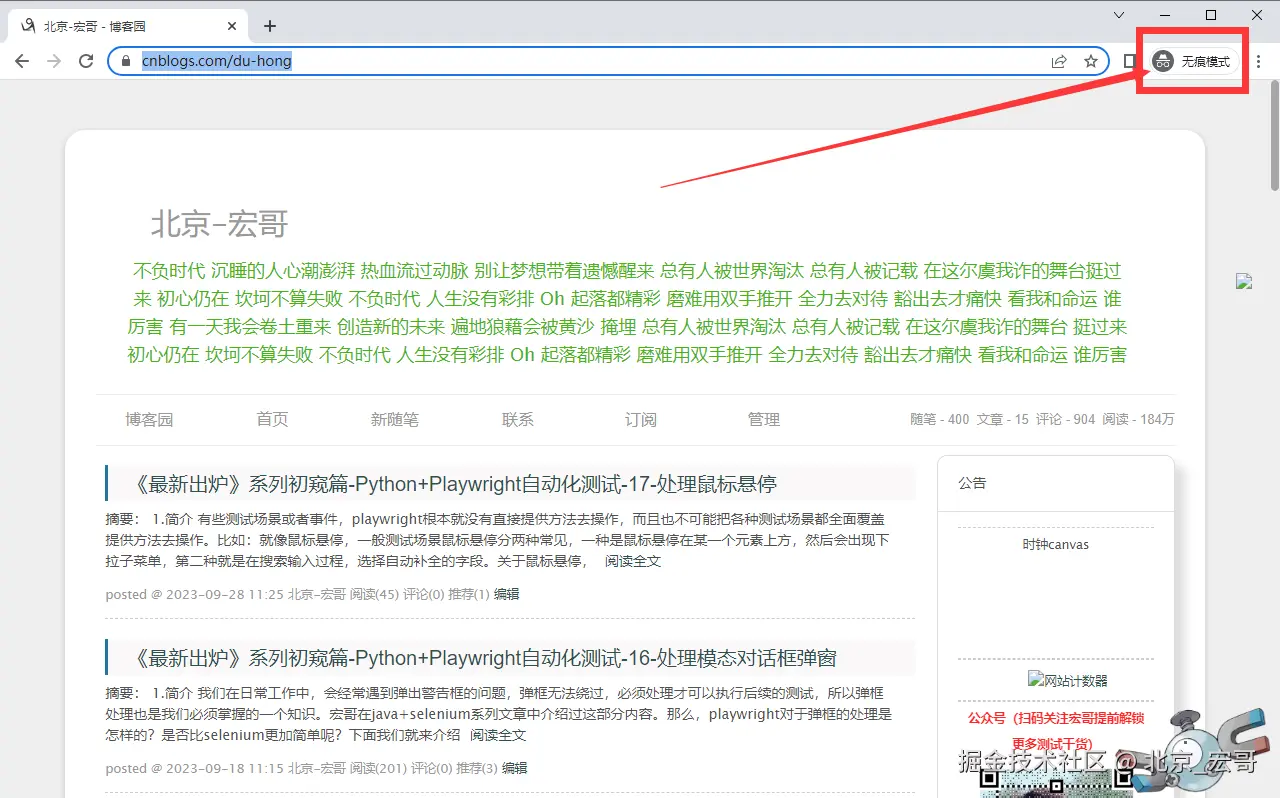Click posted @ 2023-09-28 11:25 text
The height and width of the screenshot is (798, 1280).
[x=195, y=594]
